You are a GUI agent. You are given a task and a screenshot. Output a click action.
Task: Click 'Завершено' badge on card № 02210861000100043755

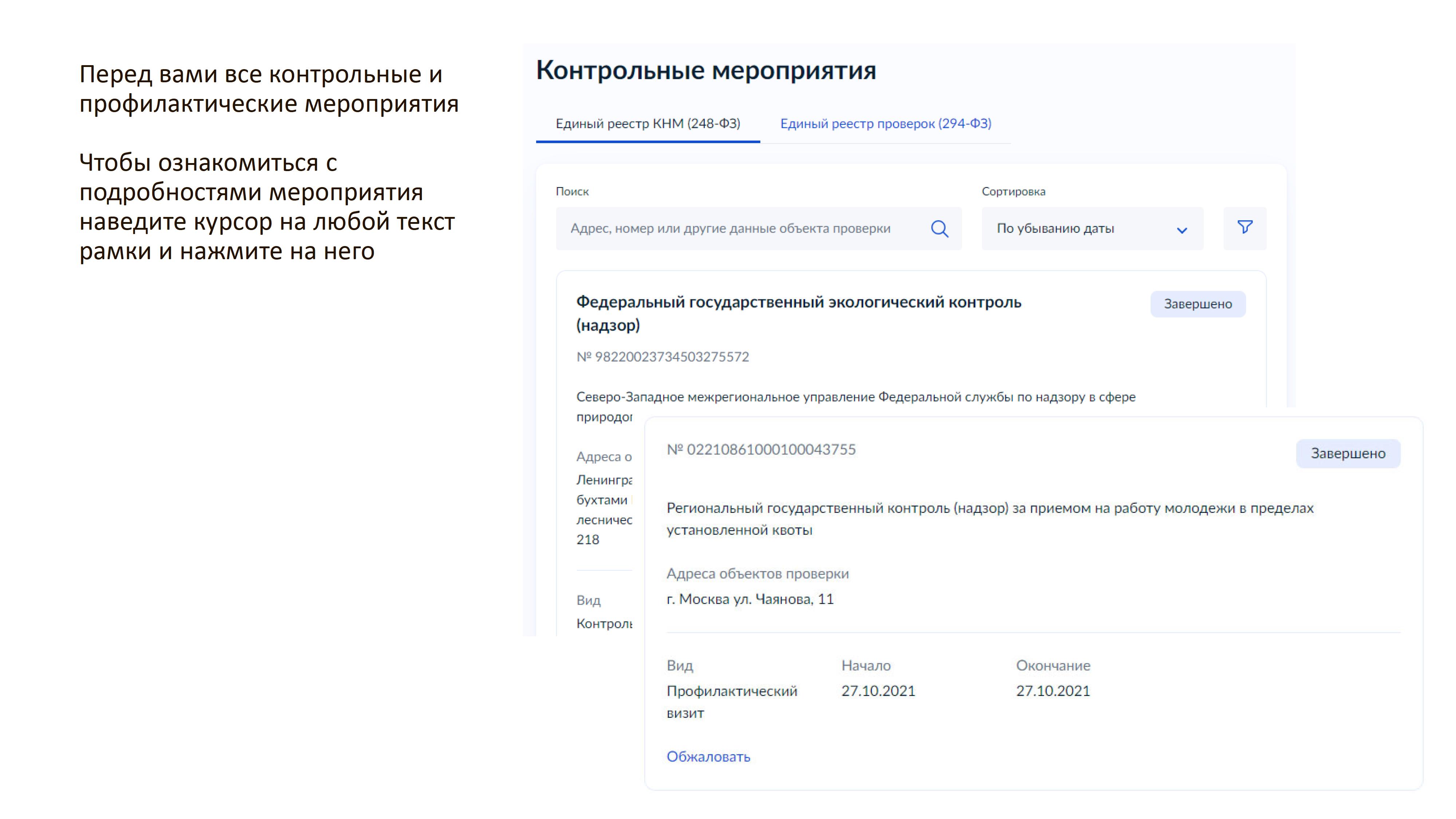click(1348, 453)
